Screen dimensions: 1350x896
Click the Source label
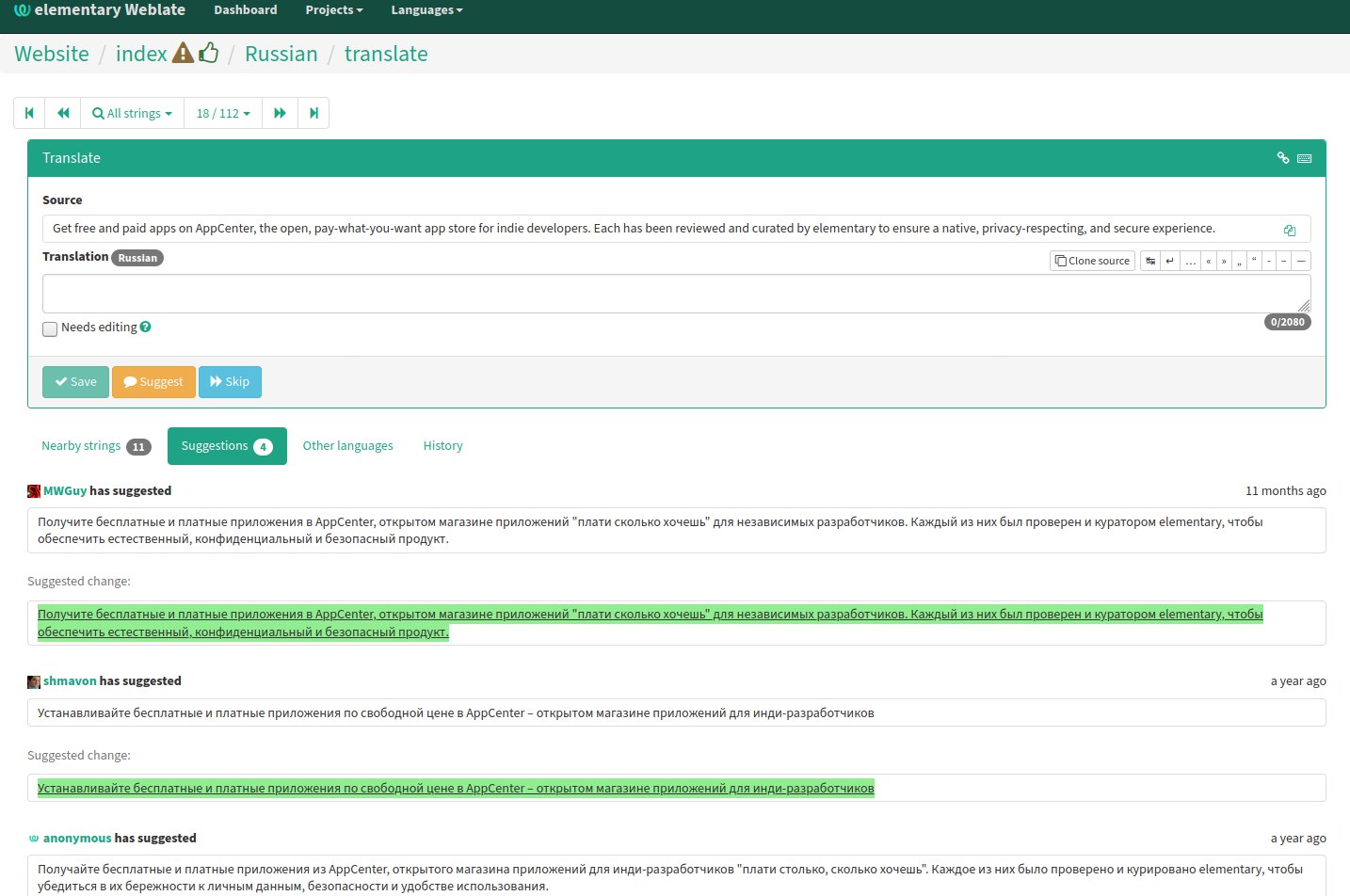[62, 200]
